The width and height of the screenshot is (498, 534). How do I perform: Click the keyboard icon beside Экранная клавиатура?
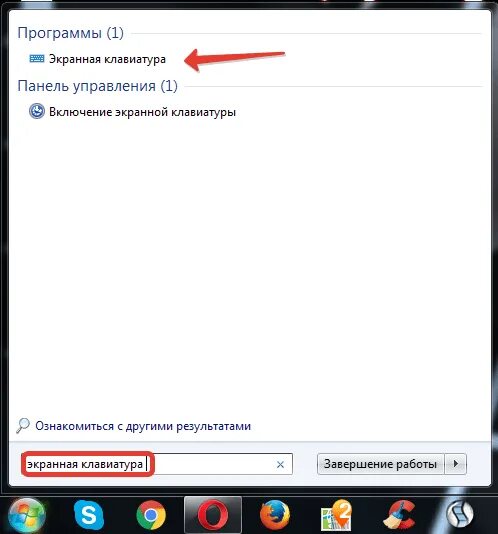37,59
